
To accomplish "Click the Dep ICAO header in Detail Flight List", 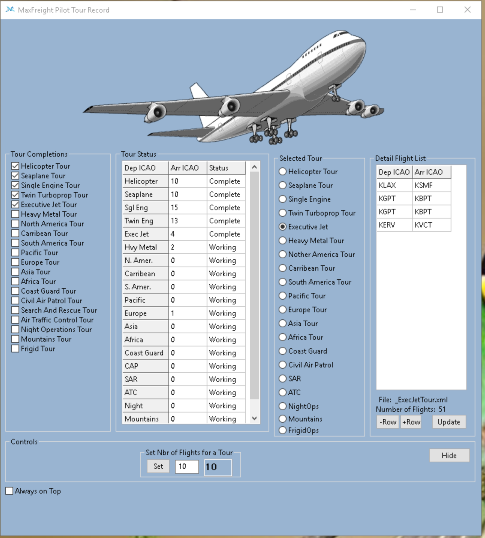I will pos(394,172).
